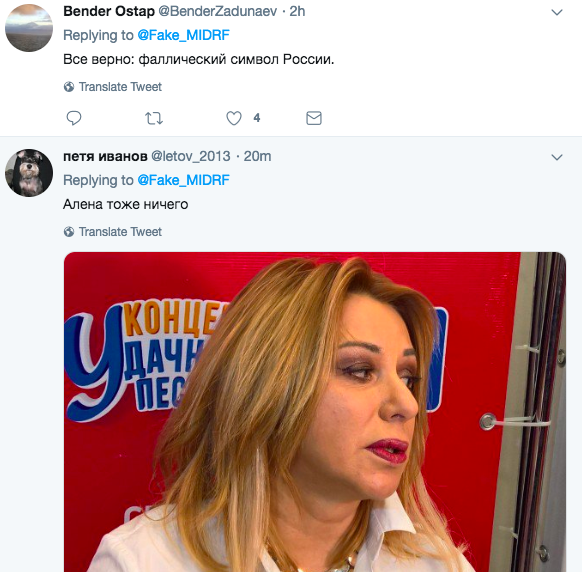Click globe icon on Bender Ostap's tweet
Screen dimensions: 582x572
pos(69,87)
